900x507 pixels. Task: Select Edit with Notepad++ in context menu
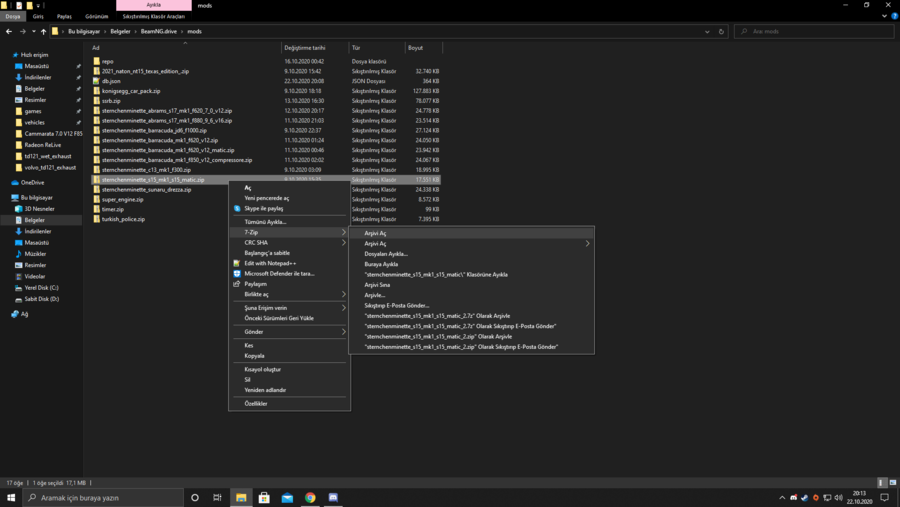coord(270,263)
